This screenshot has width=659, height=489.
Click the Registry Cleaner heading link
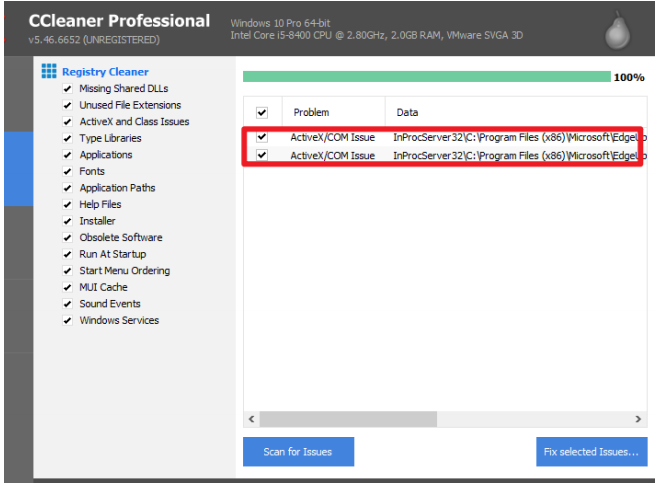[105, 72]
